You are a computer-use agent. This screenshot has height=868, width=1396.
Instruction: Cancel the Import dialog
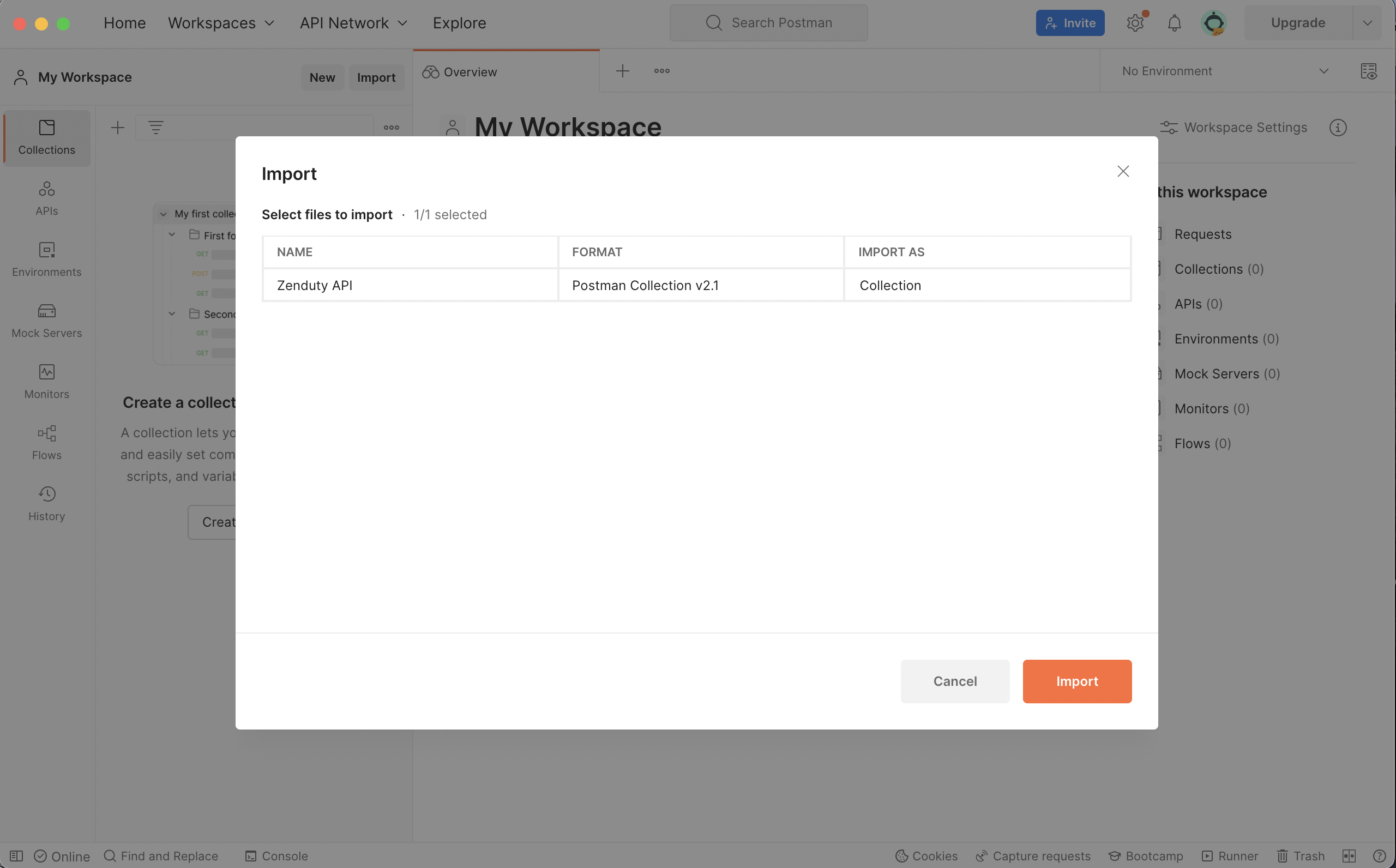[x=955, y=681]
